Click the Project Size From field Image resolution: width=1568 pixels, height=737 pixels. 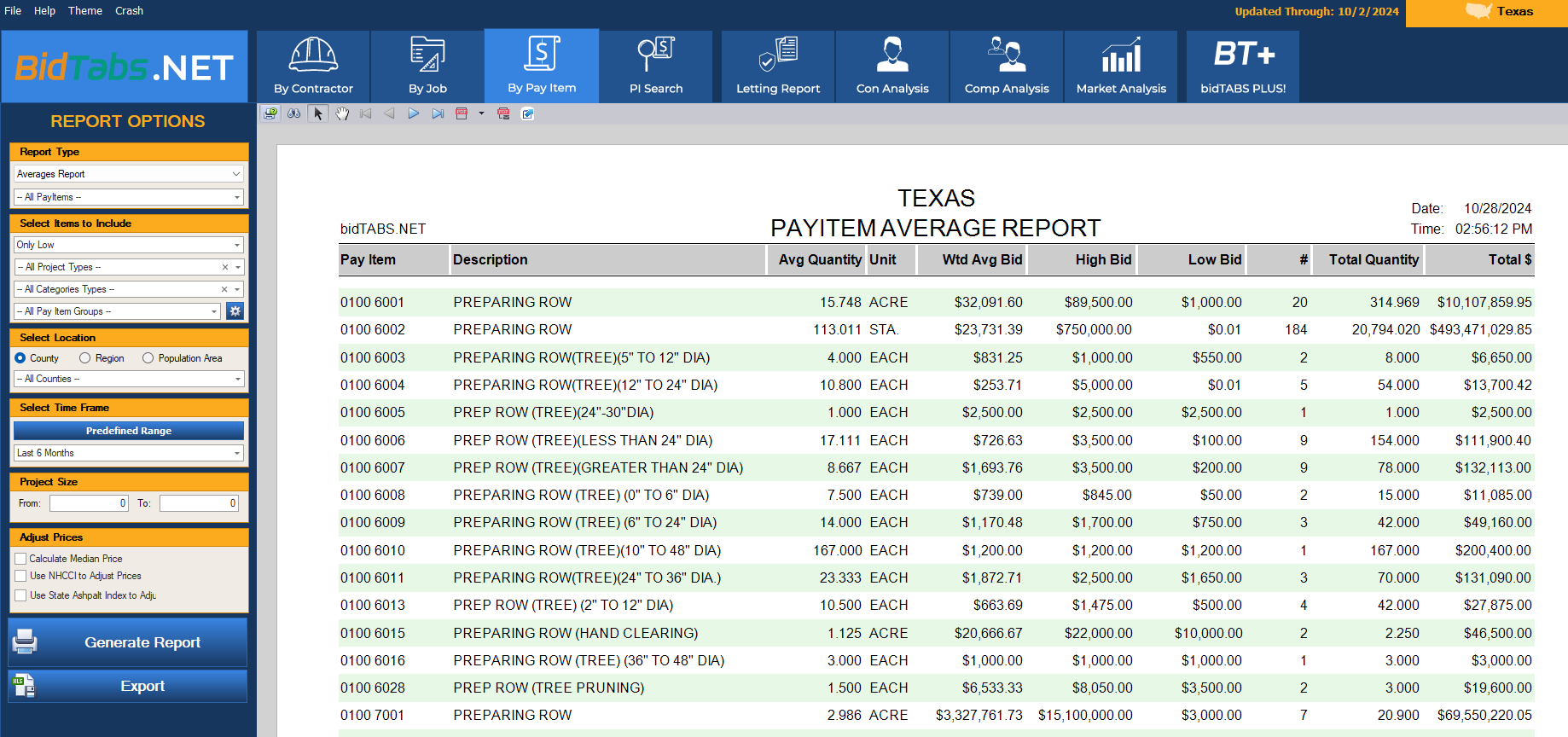pos(90,503)
